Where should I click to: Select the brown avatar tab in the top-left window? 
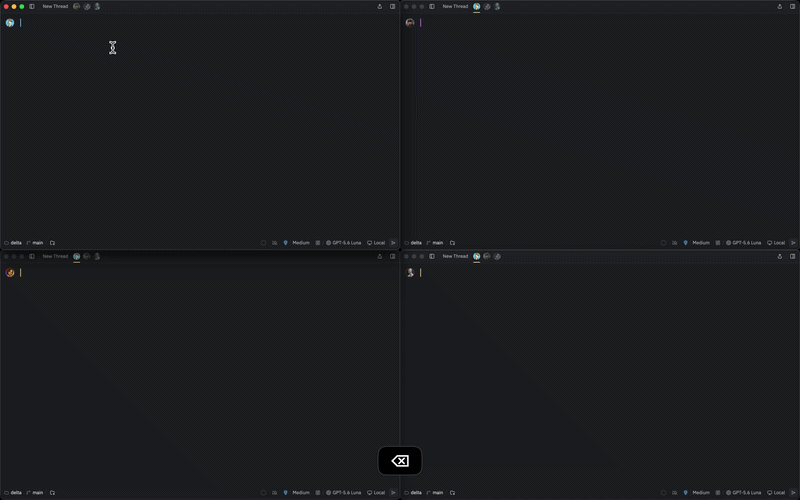77,7
